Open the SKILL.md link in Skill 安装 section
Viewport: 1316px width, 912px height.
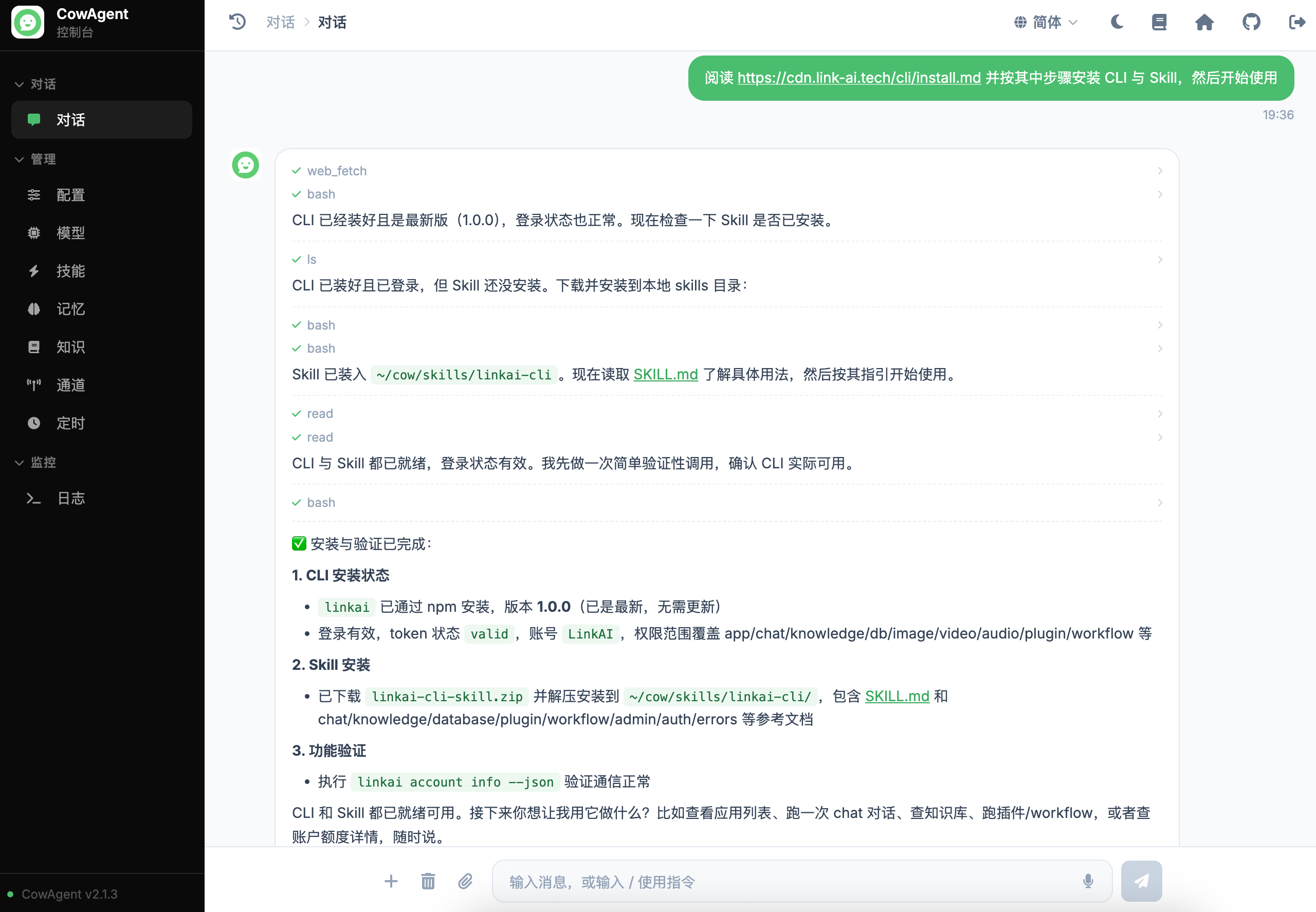897,696
